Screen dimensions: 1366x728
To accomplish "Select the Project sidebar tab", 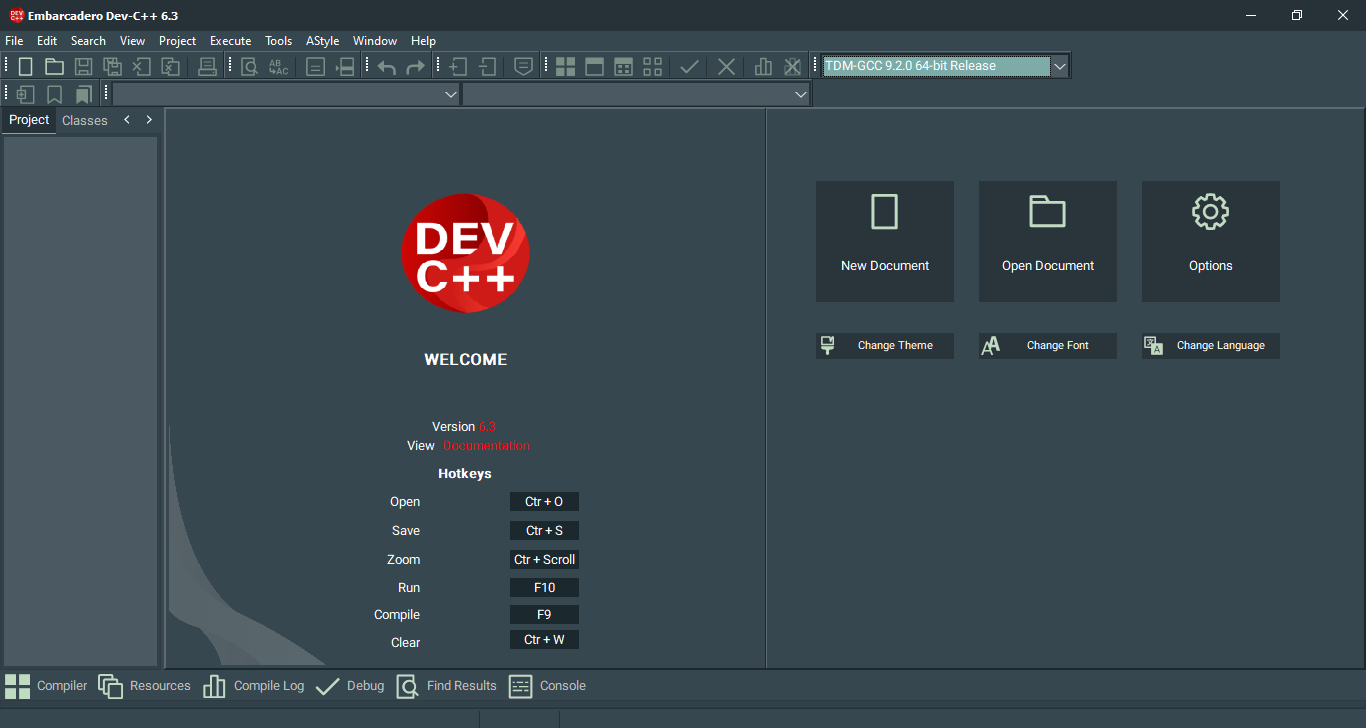I will click(x=29, y=120).
